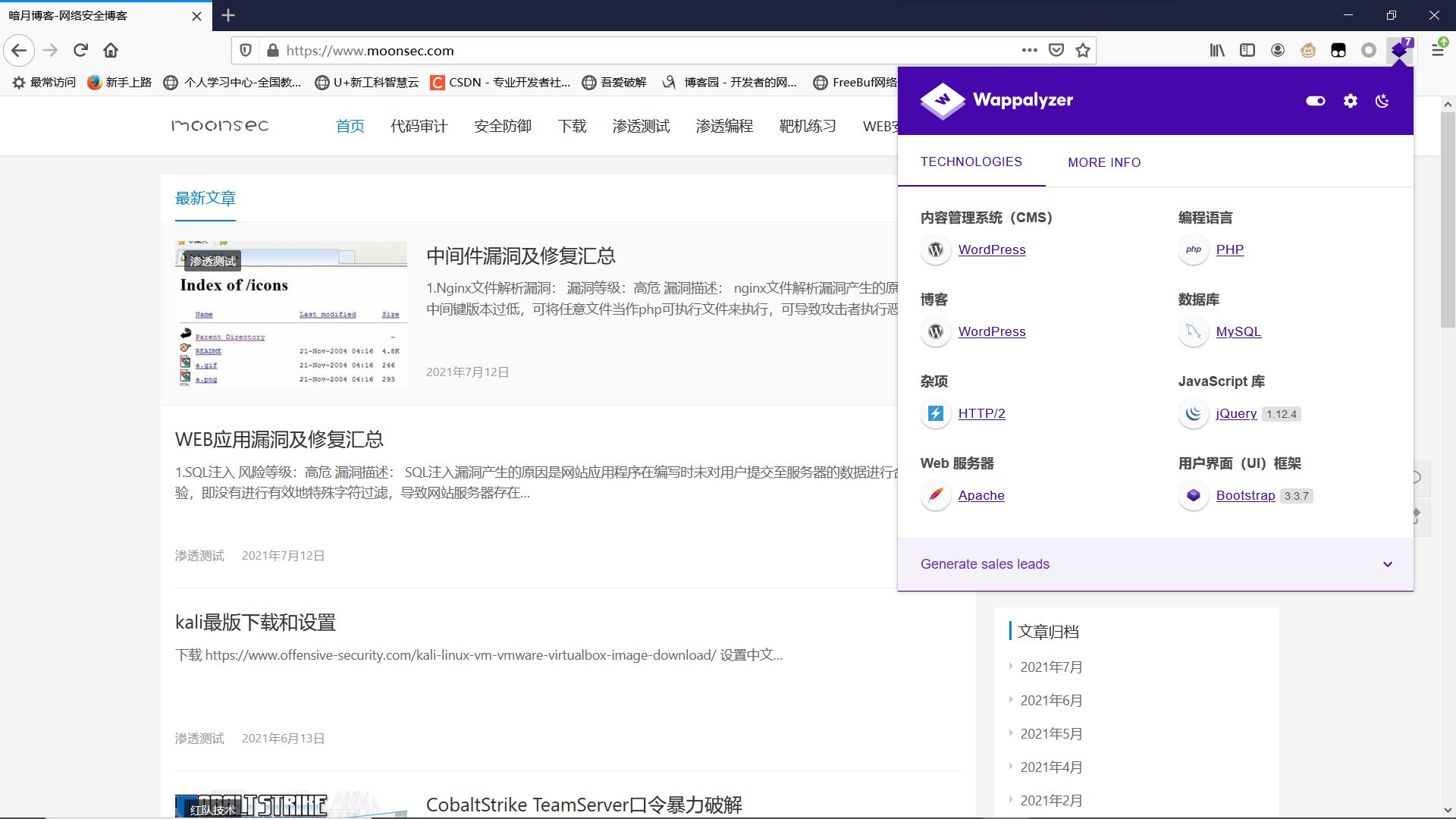Click the site security padlock icon
This screenshot has width=1456, height=819.
[273, 51]
